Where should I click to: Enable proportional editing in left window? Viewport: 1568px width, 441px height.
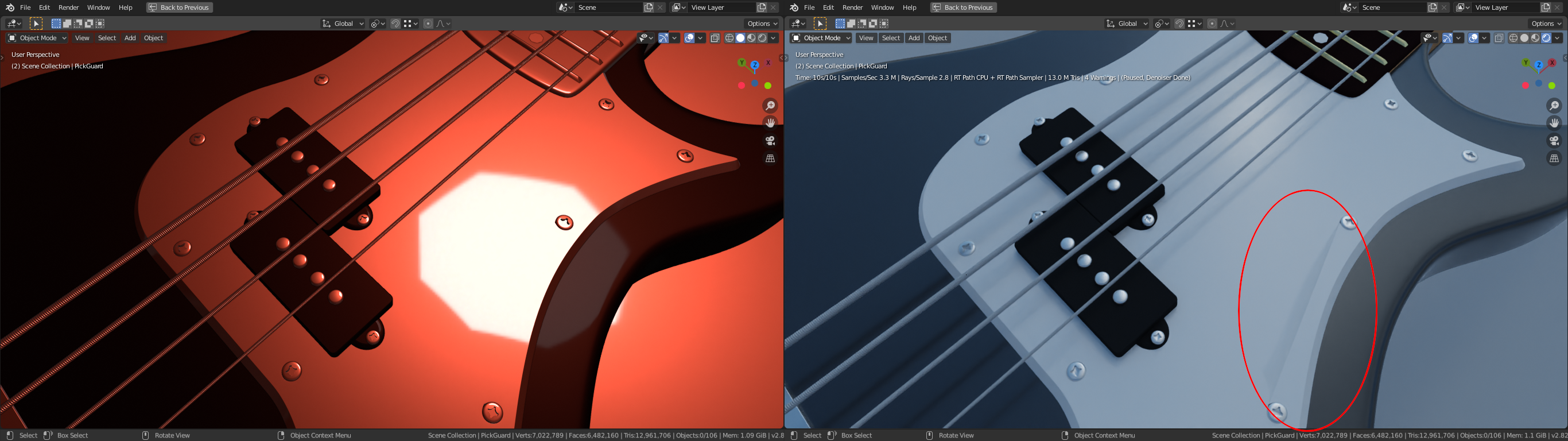(428, 24)
